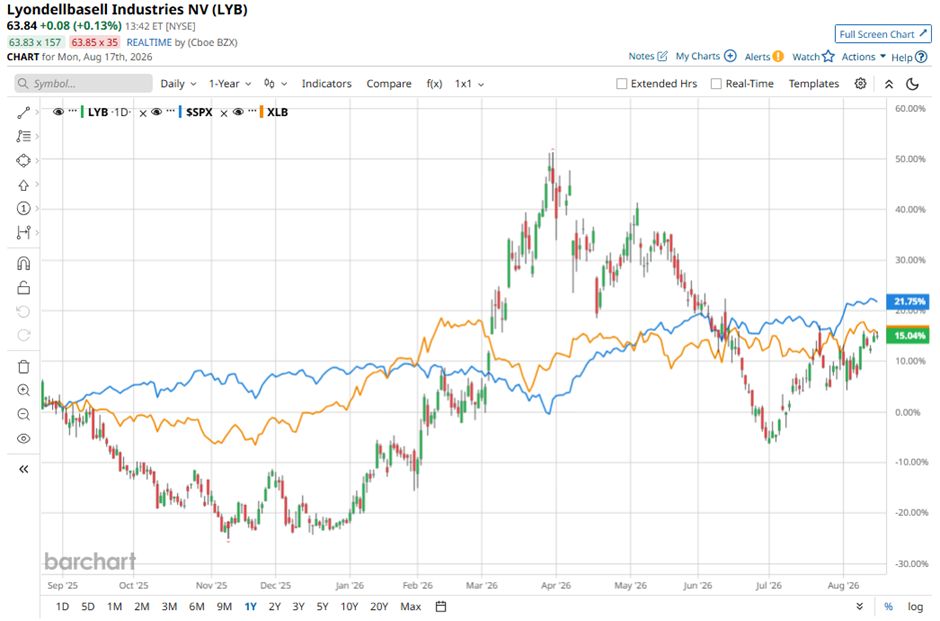The image size is (940, 621).
Task: Open the Indicators menu
Action: [326, 84]
